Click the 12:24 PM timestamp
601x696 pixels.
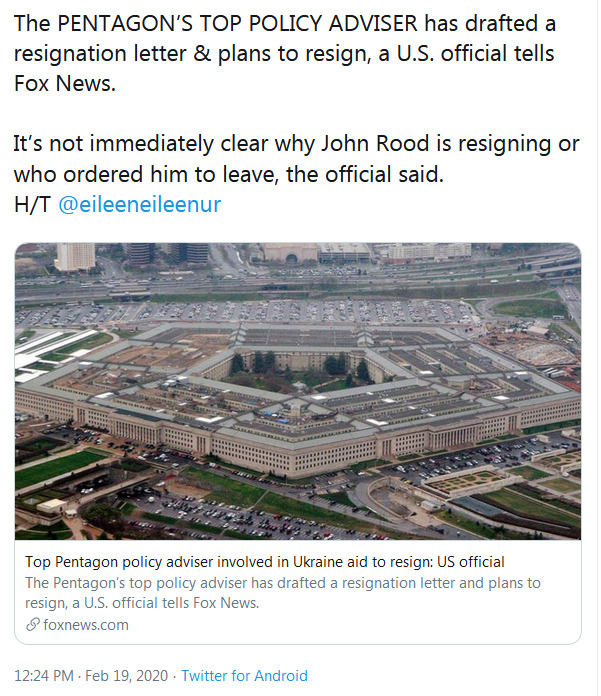(x=42, y=675)
